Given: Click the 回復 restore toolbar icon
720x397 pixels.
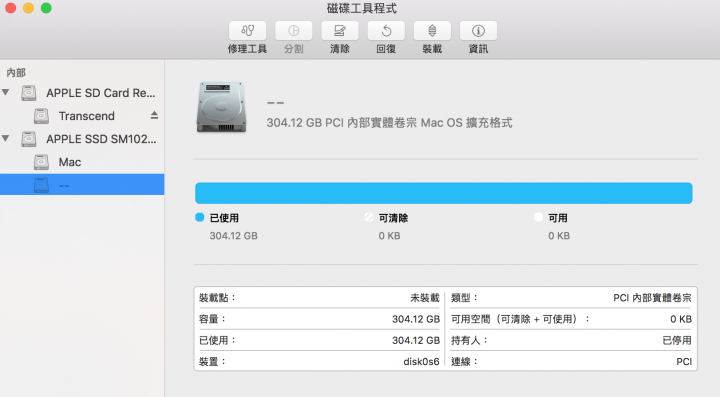Looking at the screenshot, I should click(386, 31).
